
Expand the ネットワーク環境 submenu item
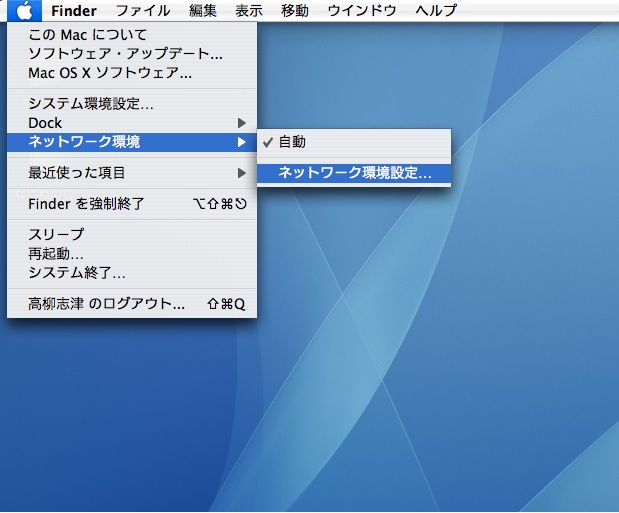132,142
